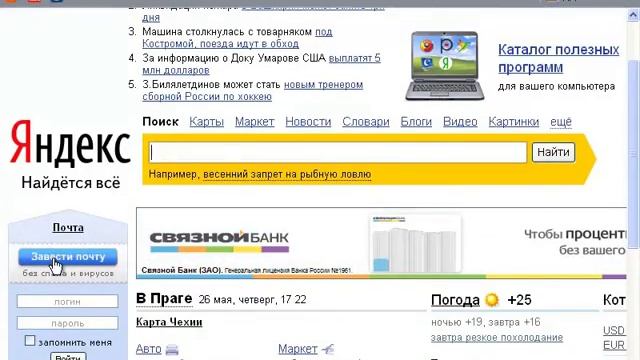640x360 pixels.
Task: Toggle the 'запомнить меня' checkbox
Action: click(x=30, y=340)
